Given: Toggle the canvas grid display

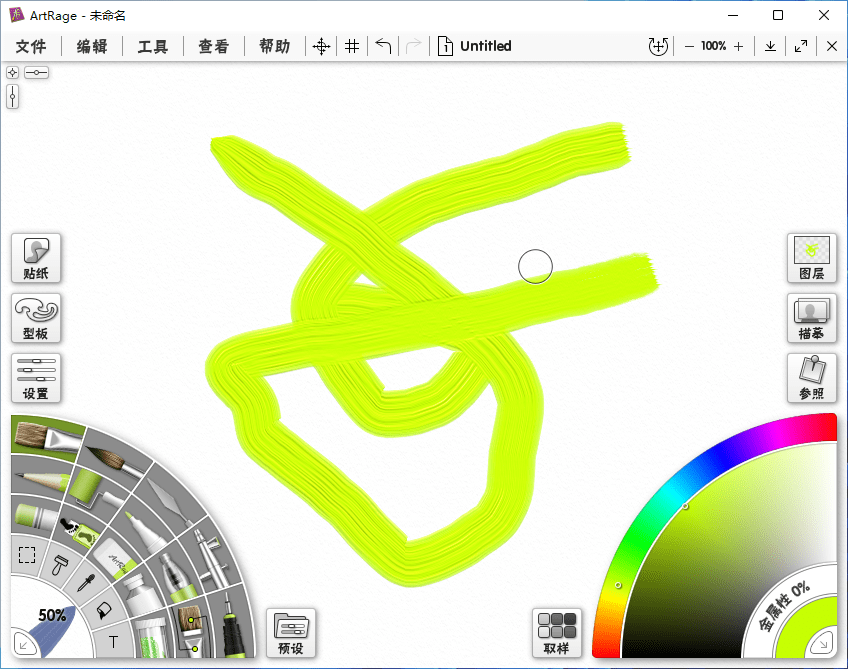Looking at the screenshot, I should tap(352, 46).
